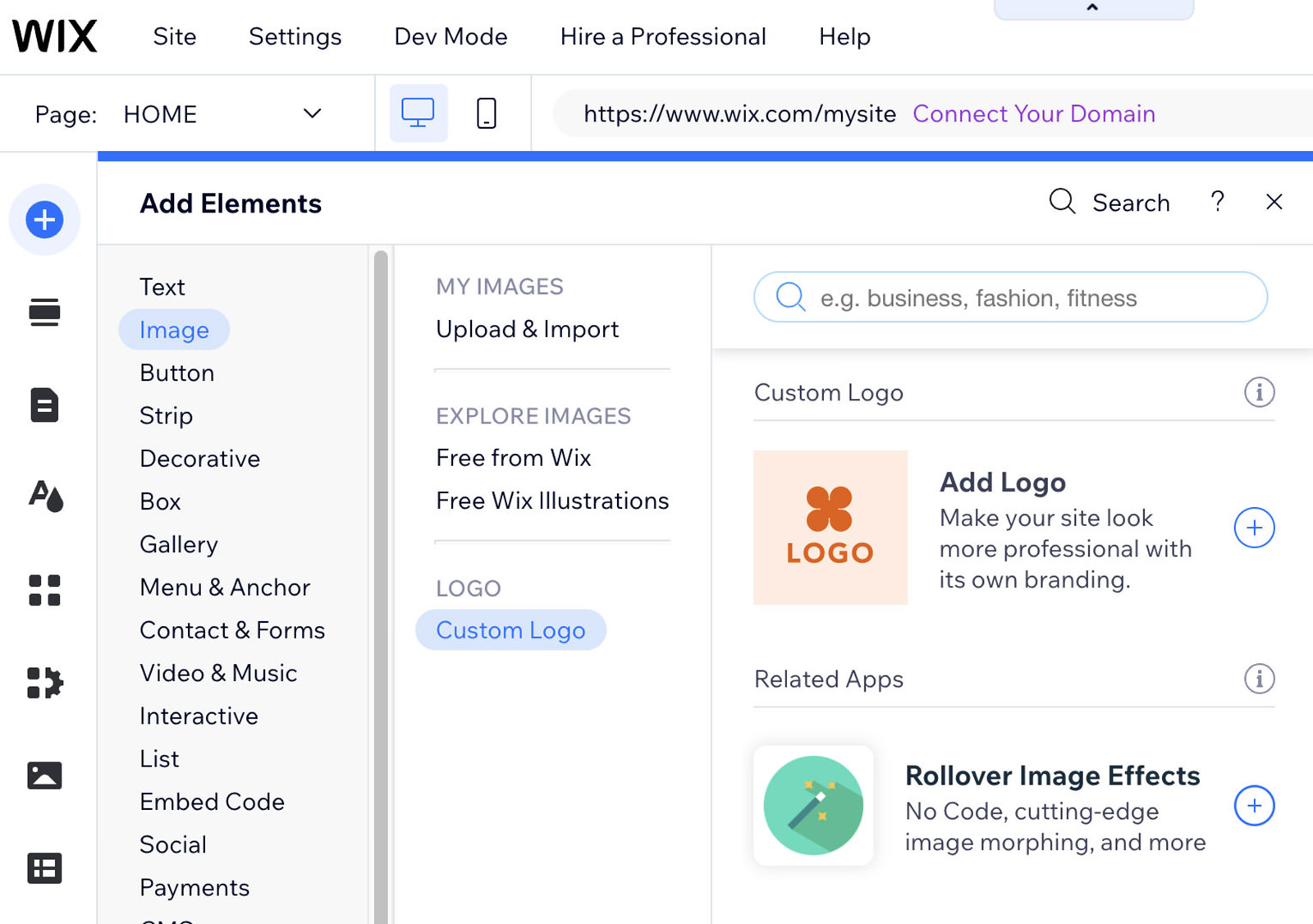Select the Interactive category
Screen dimensions: 1313x924
199,716
